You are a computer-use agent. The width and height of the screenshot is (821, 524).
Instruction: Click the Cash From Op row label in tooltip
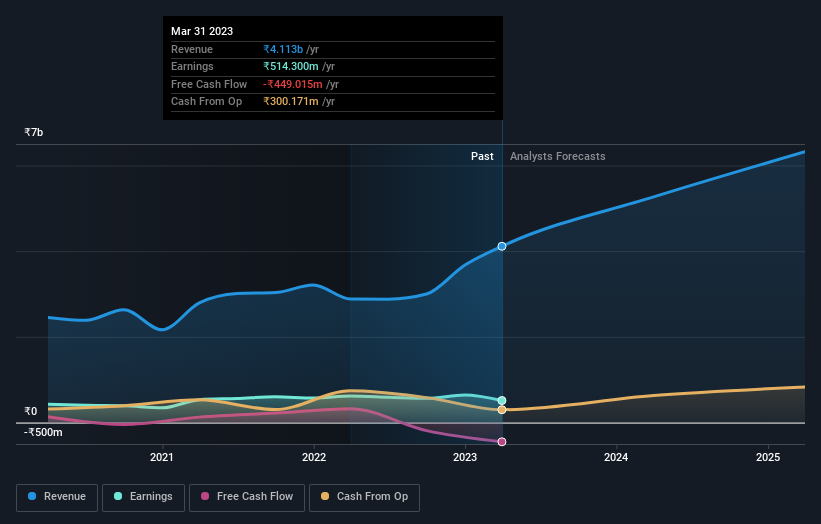pos(206,102)
